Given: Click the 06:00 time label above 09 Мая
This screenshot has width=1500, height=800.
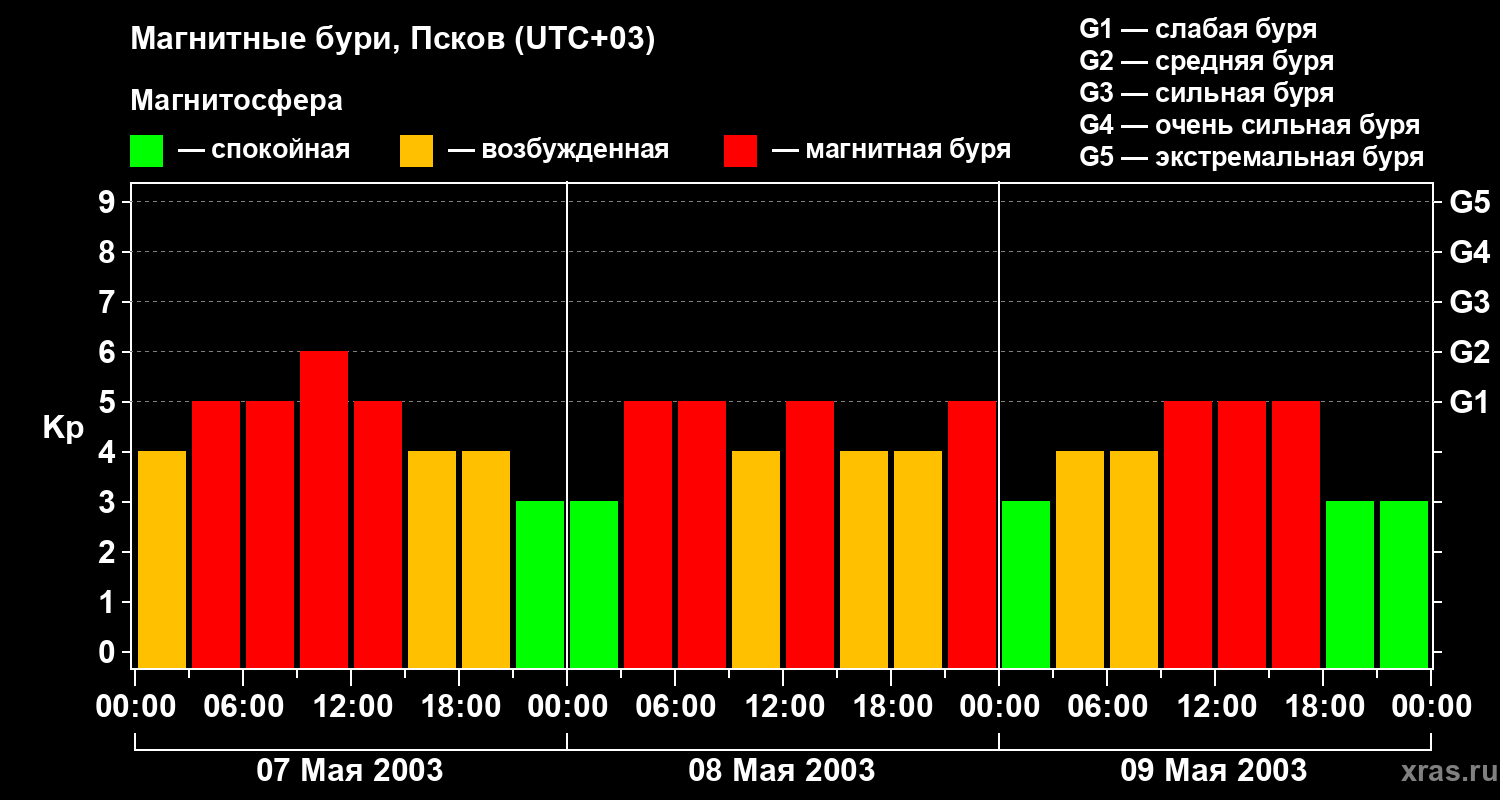Looking at the screenshot, I should pyautogui.click(x=1106, y=706).
